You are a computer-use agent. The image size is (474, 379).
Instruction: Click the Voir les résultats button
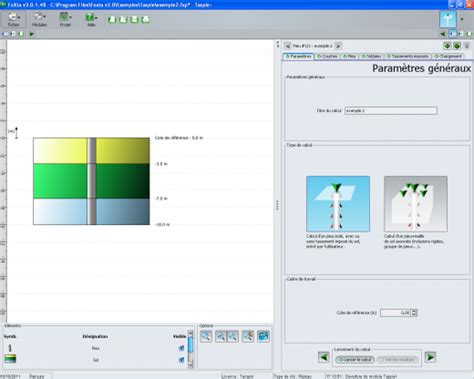tap(398, 360)
